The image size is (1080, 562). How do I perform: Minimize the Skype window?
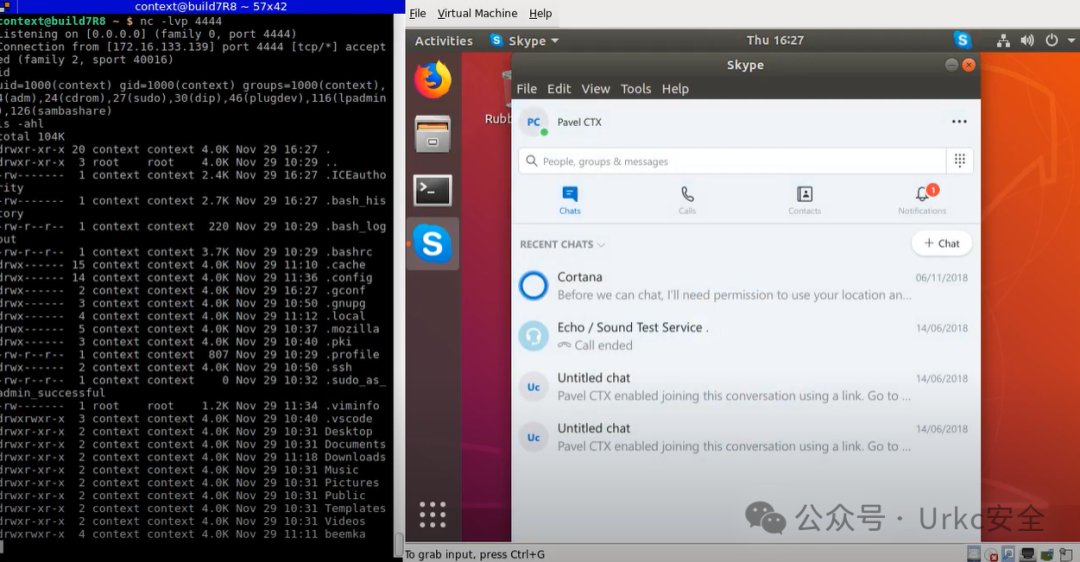click(951, 65)
